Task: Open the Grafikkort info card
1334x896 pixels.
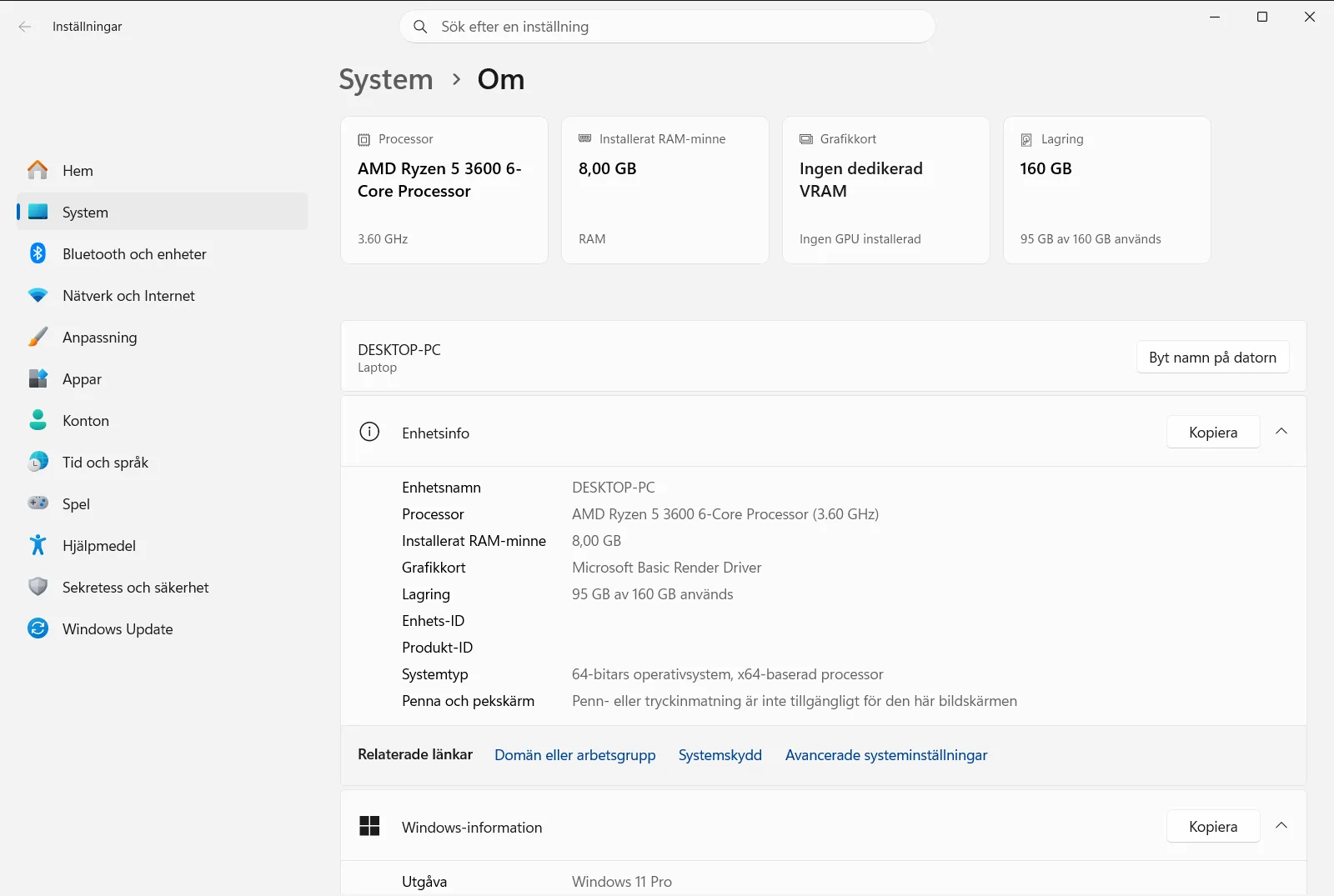Action: [886, 190]
